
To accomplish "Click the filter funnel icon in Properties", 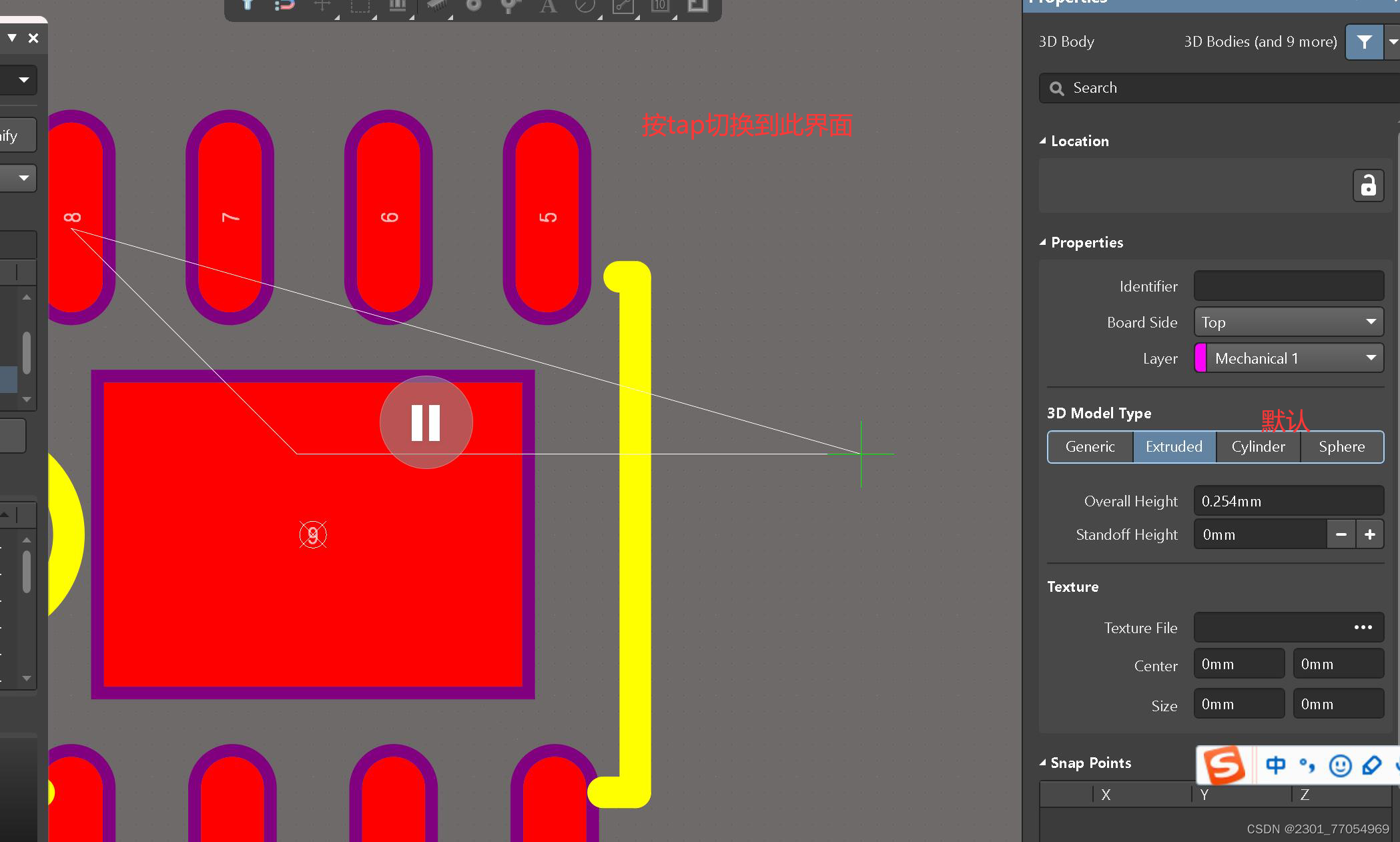I will (1364, 42).
